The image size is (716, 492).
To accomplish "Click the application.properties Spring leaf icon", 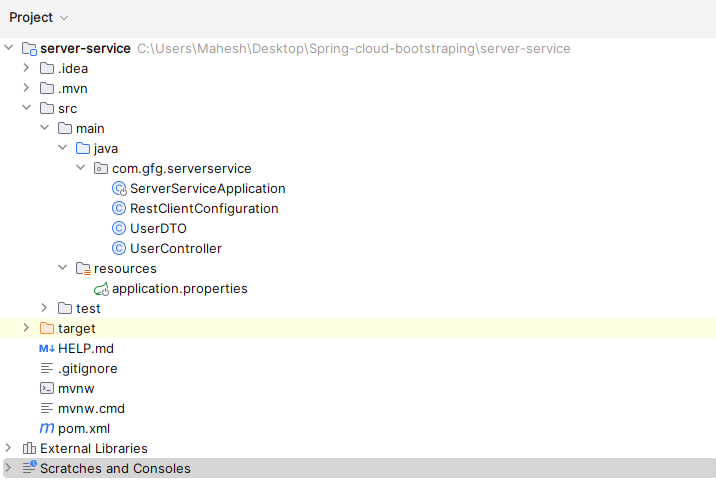I will point(101,288).
